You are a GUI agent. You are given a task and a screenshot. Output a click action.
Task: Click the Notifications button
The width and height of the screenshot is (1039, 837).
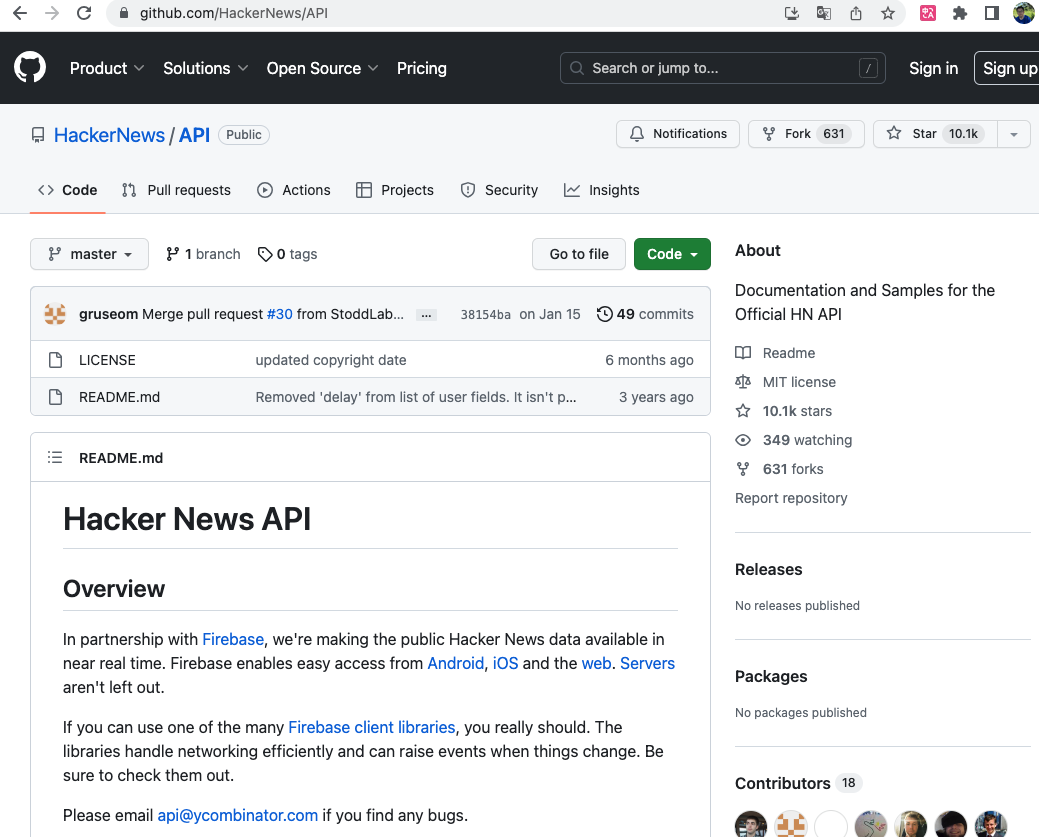(677, 134)
